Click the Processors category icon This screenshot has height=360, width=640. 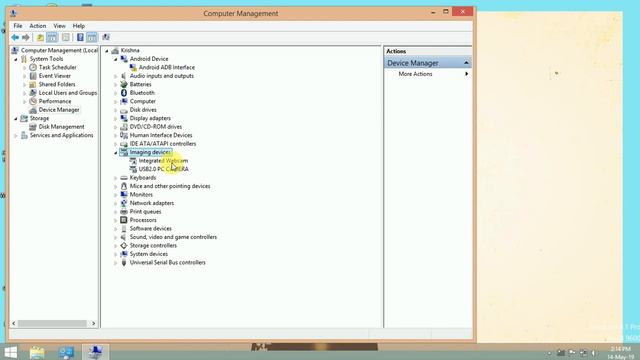[x=124, y=220]
